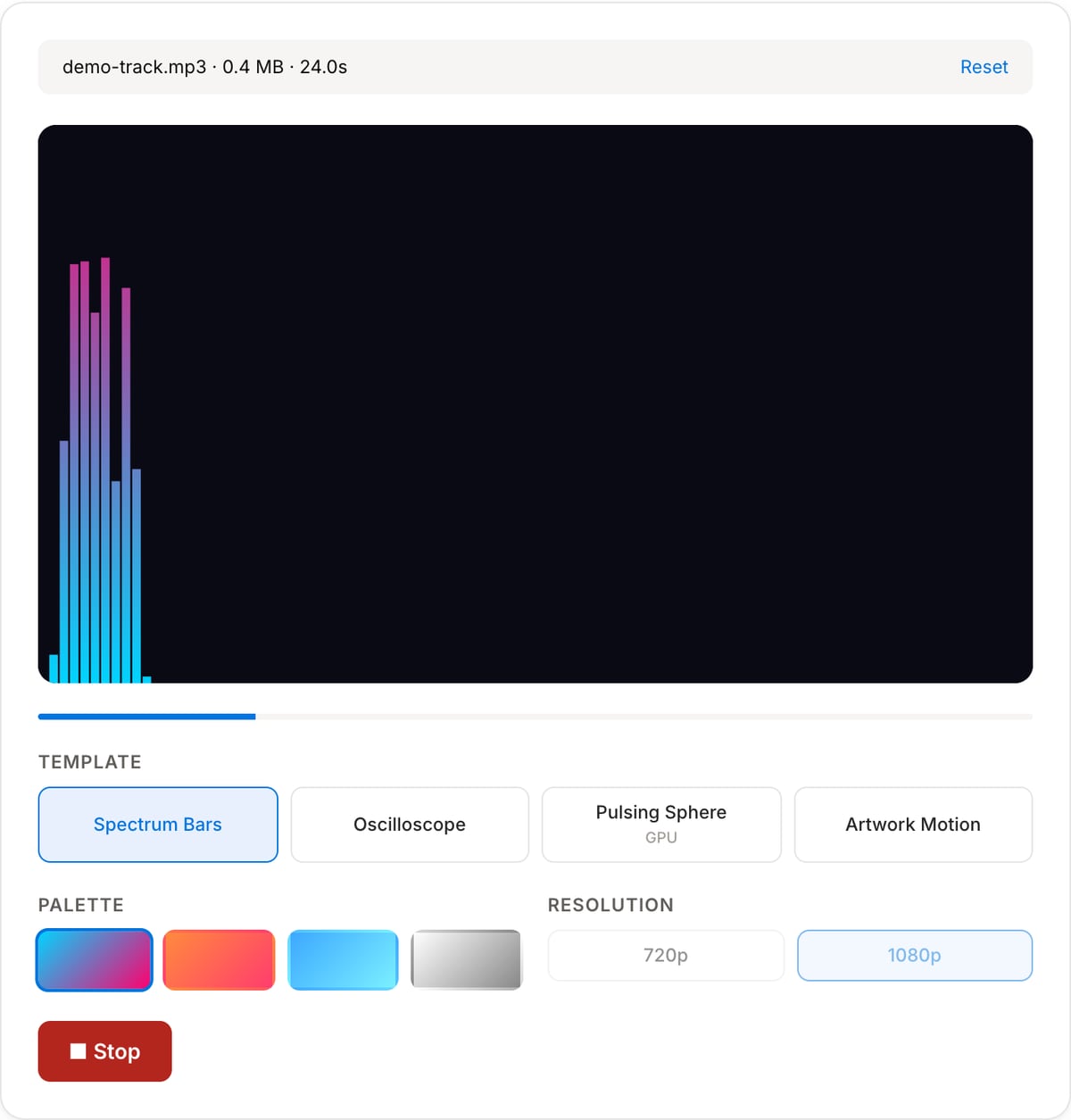Viewport: 1071px width, 1120px height.
Task: Choose the Oscilloscope template
Action: click(x=410, y=825)
